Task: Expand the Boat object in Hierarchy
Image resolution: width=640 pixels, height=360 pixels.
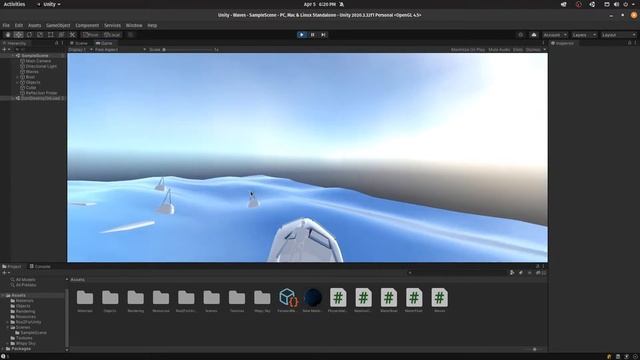Action: (x=18, y=77)
